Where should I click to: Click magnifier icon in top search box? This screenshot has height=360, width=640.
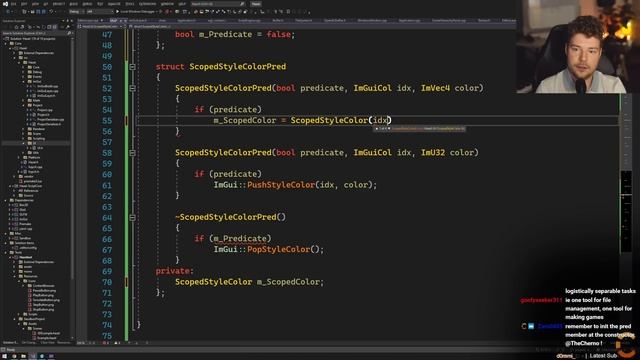(x=242, y=4)
